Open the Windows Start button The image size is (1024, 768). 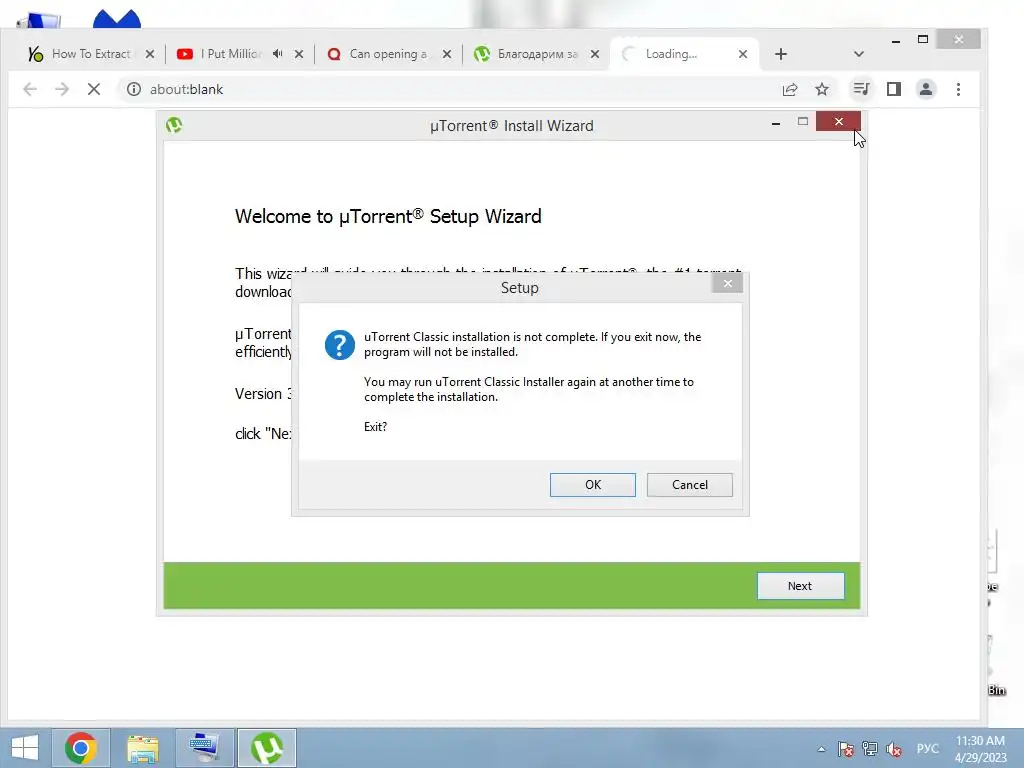[x=25, y=748]
